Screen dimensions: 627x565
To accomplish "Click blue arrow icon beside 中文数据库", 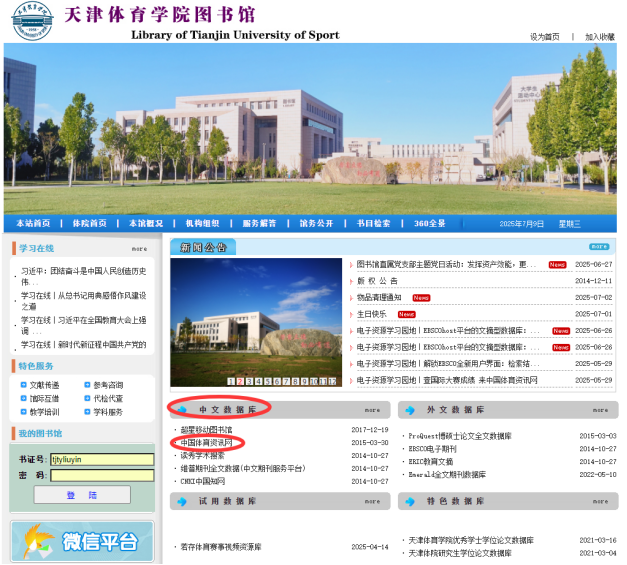I will click(183, 409).
